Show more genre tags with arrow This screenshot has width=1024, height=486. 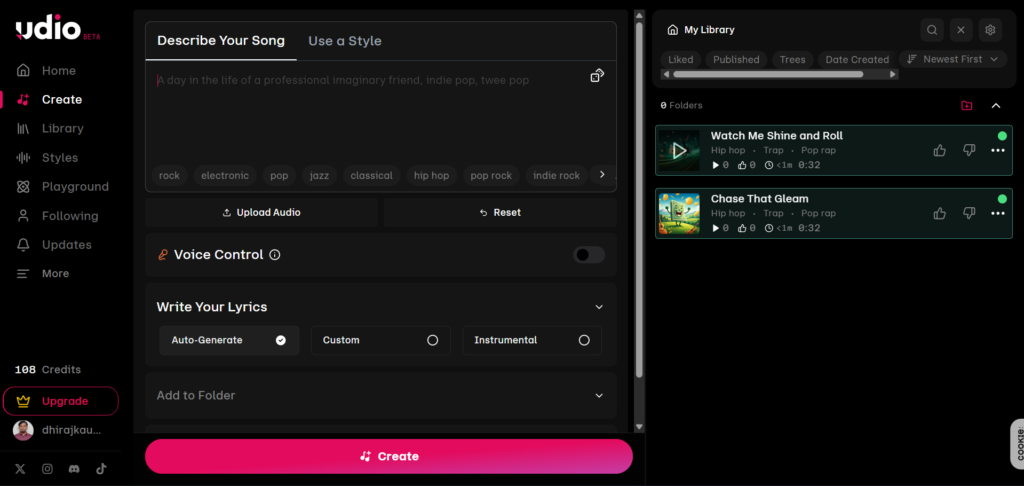click(602, 175)
